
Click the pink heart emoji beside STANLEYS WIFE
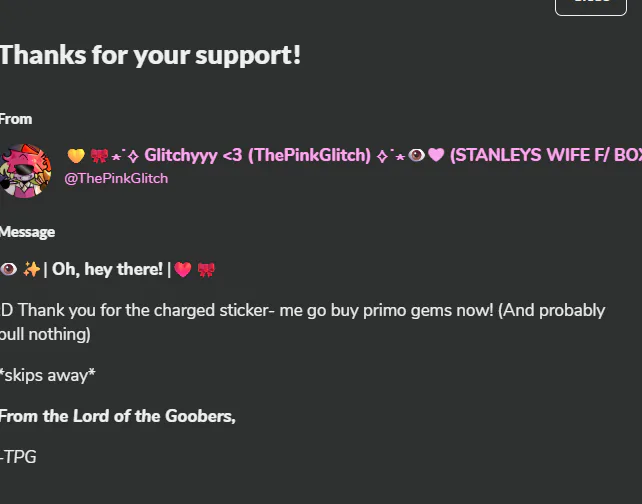[x=436, y=155]
